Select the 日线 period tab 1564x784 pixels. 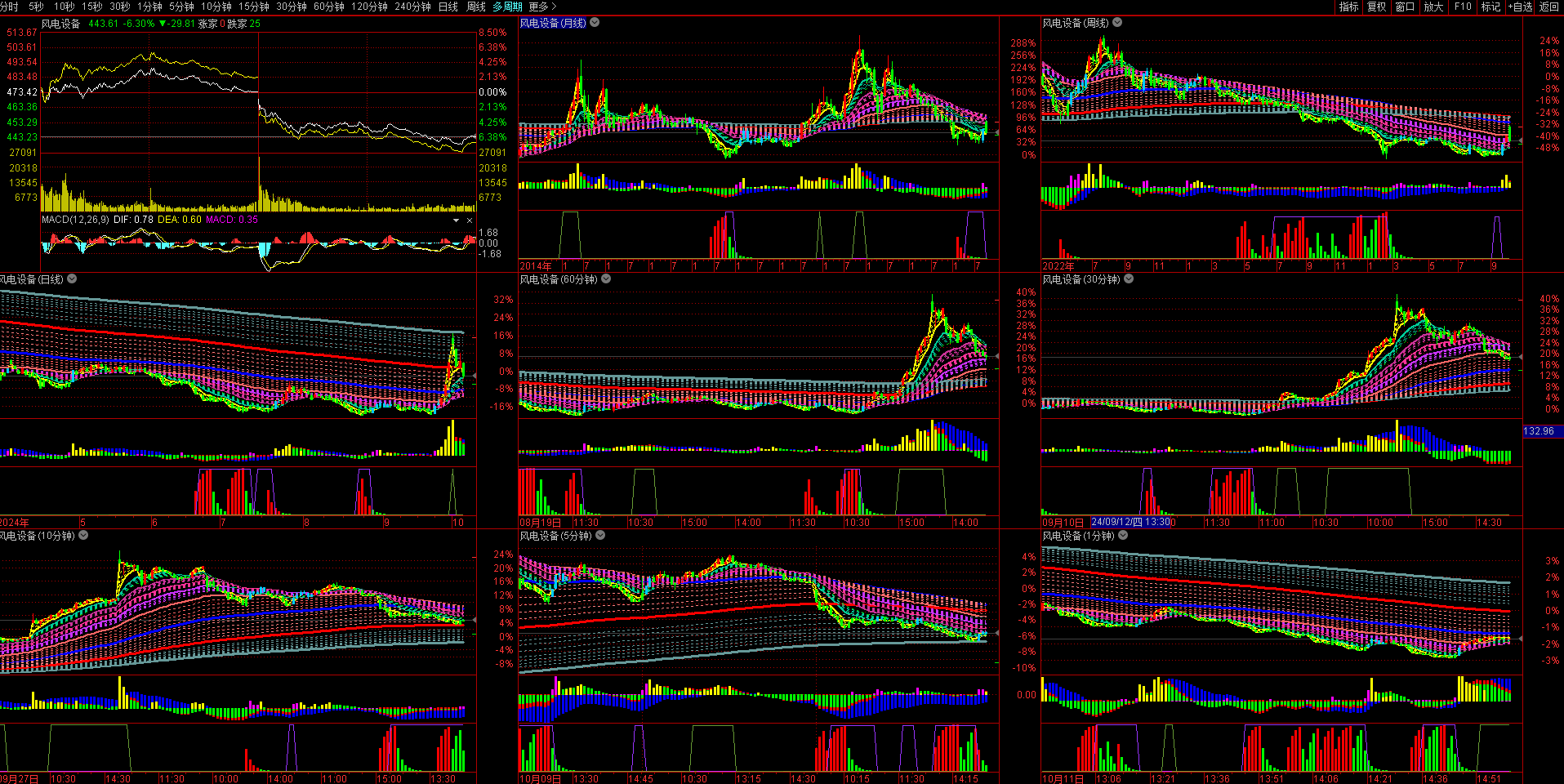(448, 7)
